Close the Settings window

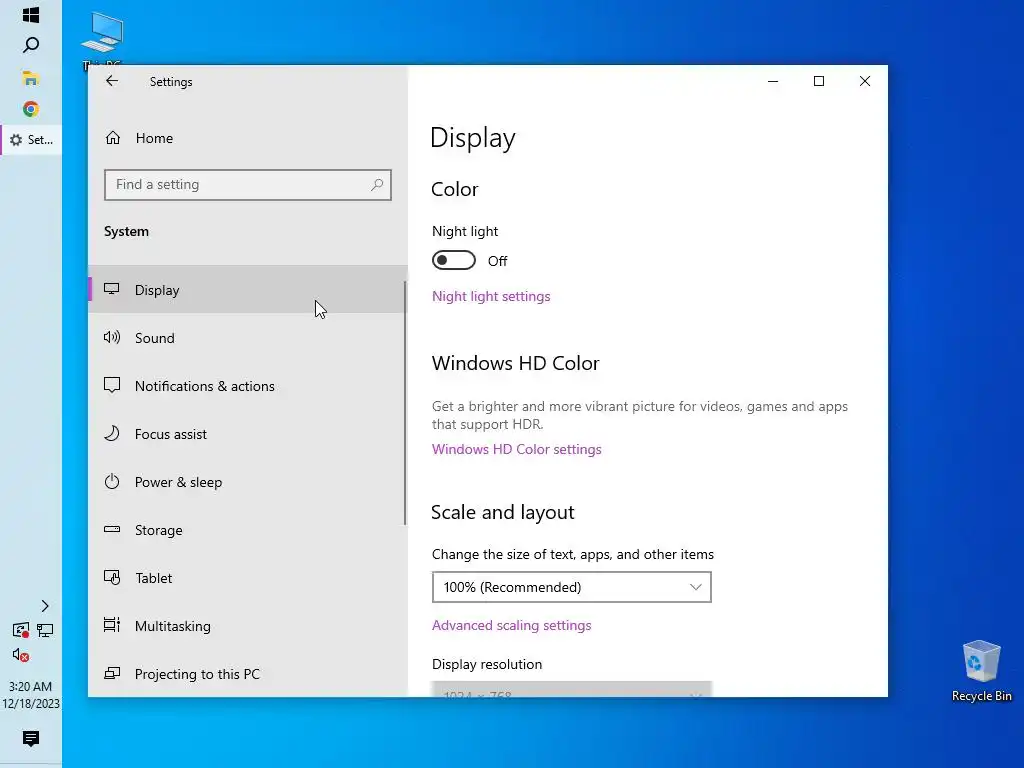[x=865, y=81]
